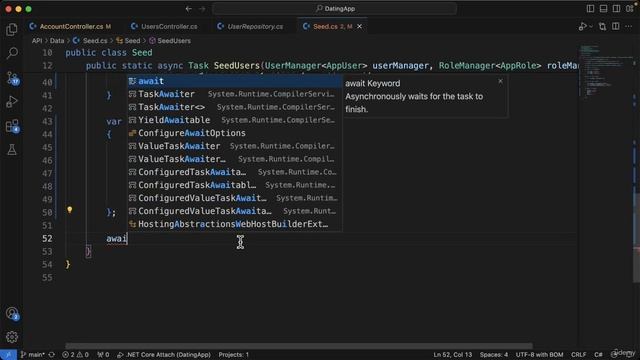The width and height of the screenshot is (640, 360).
Task: Open the Explorer view in activity bar
Action: [12, 29]
